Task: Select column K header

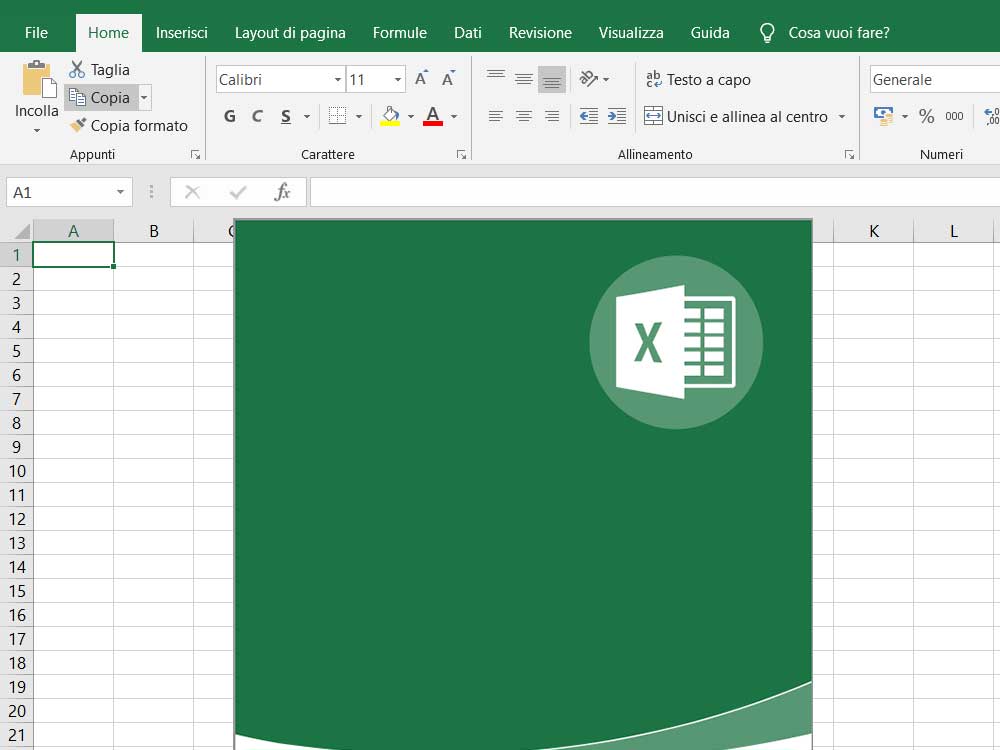Action: click(874, 231)
